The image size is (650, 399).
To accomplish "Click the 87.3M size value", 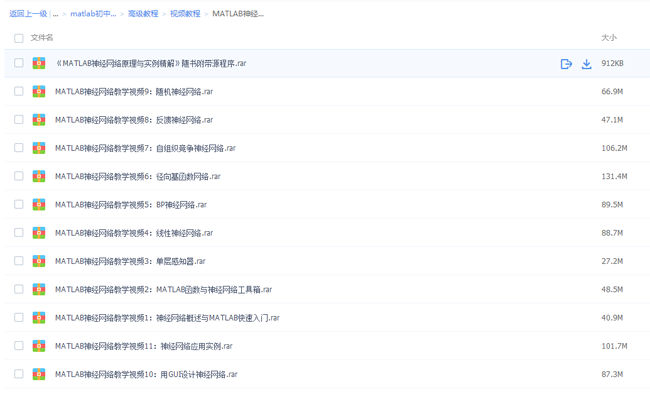I will pos(612,375).
